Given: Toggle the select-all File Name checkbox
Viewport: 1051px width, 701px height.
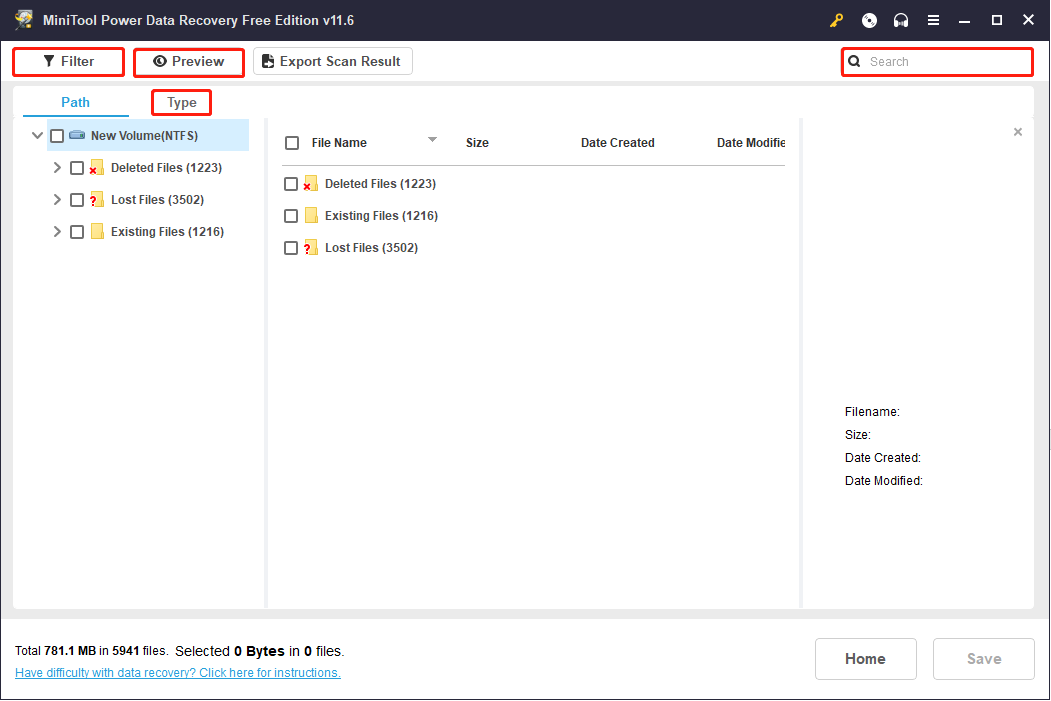Looking at the screenshot, I should (292, 143).
